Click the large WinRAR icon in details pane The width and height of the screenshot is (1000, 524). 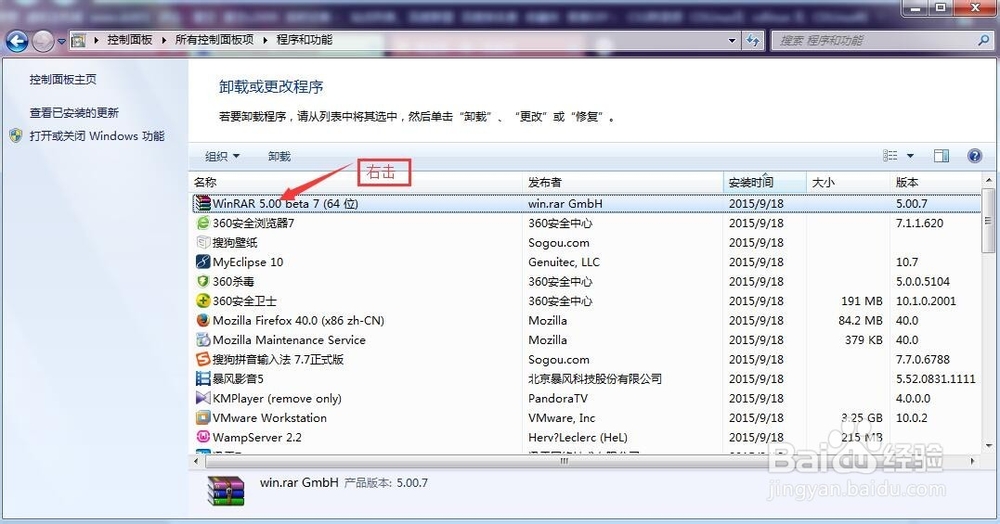[226, 490]
